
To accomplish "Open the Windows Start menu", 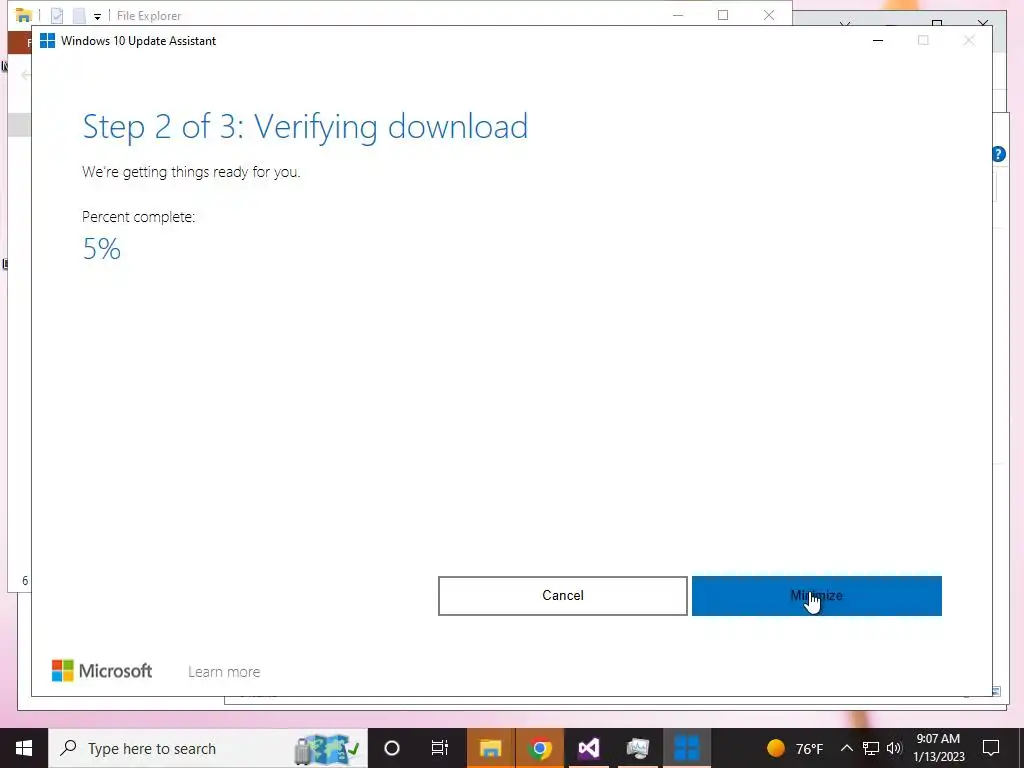I will tap(24, 748).
